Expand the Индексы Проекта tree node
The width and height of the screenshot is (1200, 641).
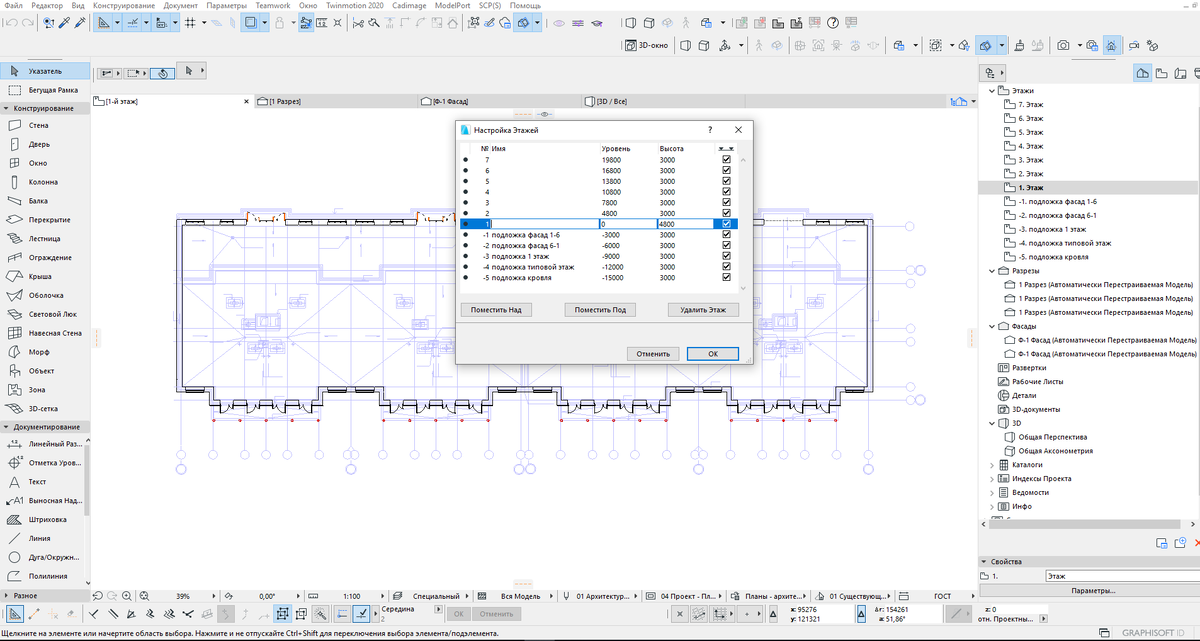click(x=992, y=479)
